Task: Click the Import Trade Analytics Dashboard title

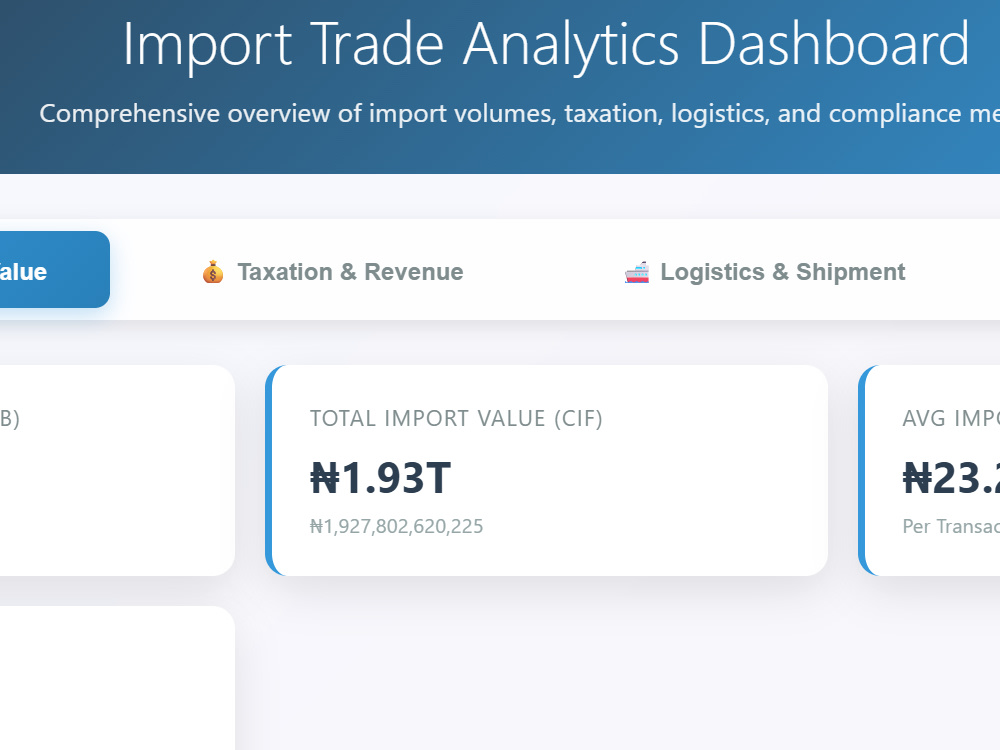Action: coord(546,44)
